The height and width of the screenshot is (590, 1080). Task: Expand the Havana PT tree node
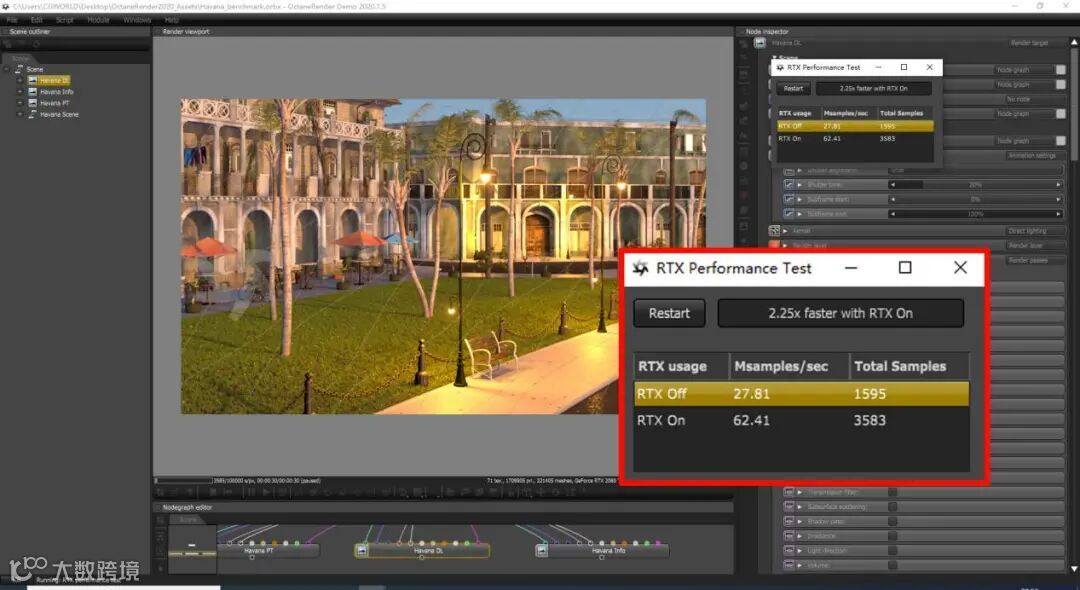pos(20,103)
